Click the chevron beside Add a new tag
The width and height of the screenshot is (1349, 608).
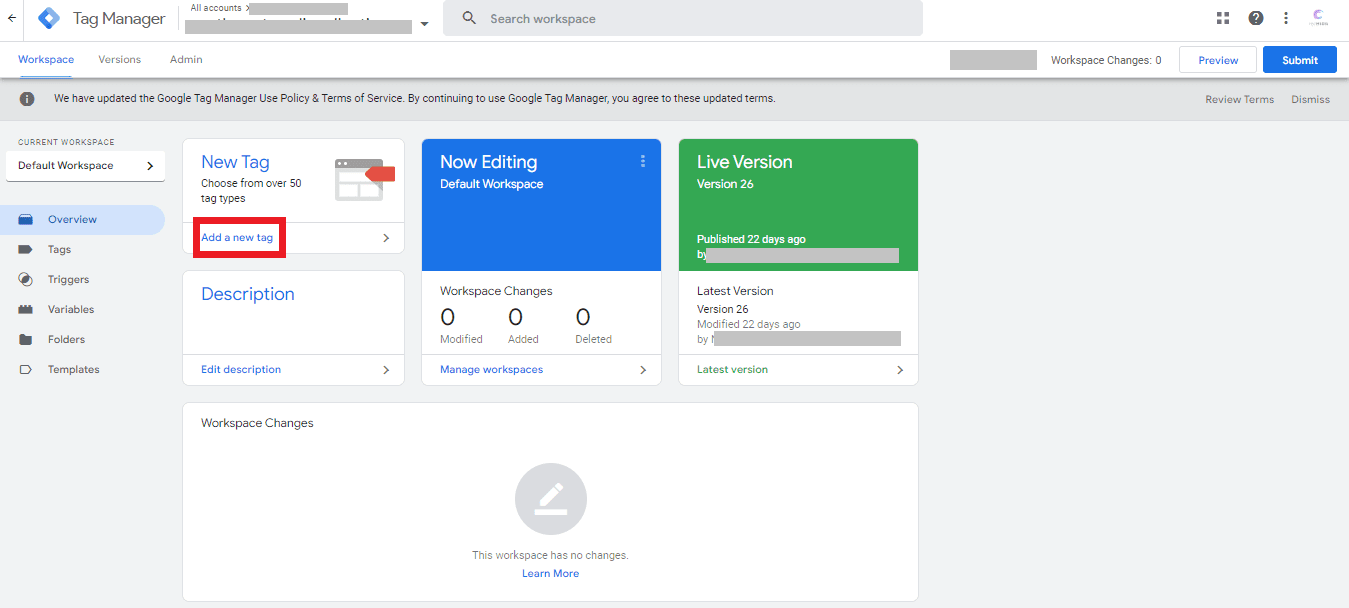tap(386, 238)
